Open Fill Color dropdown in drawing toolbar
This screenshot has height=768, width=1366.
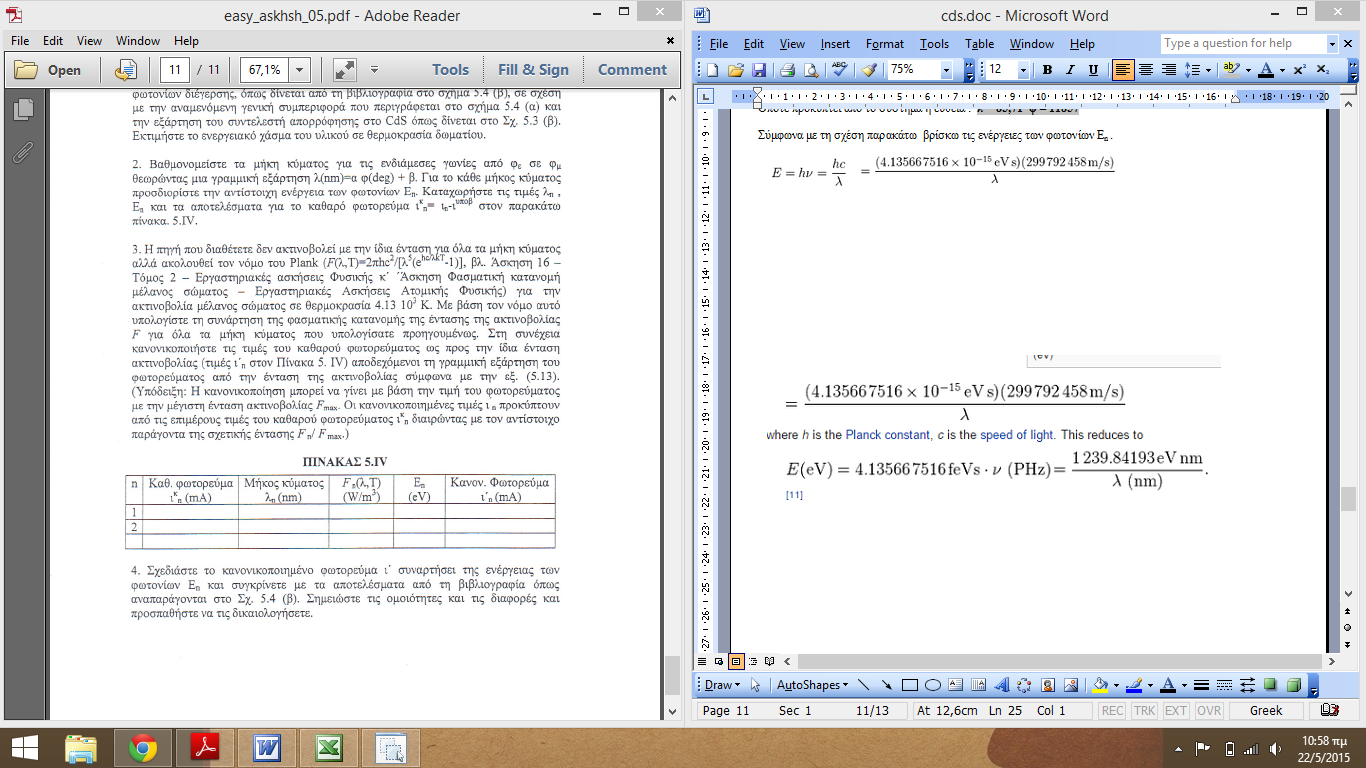point(1116,685)
